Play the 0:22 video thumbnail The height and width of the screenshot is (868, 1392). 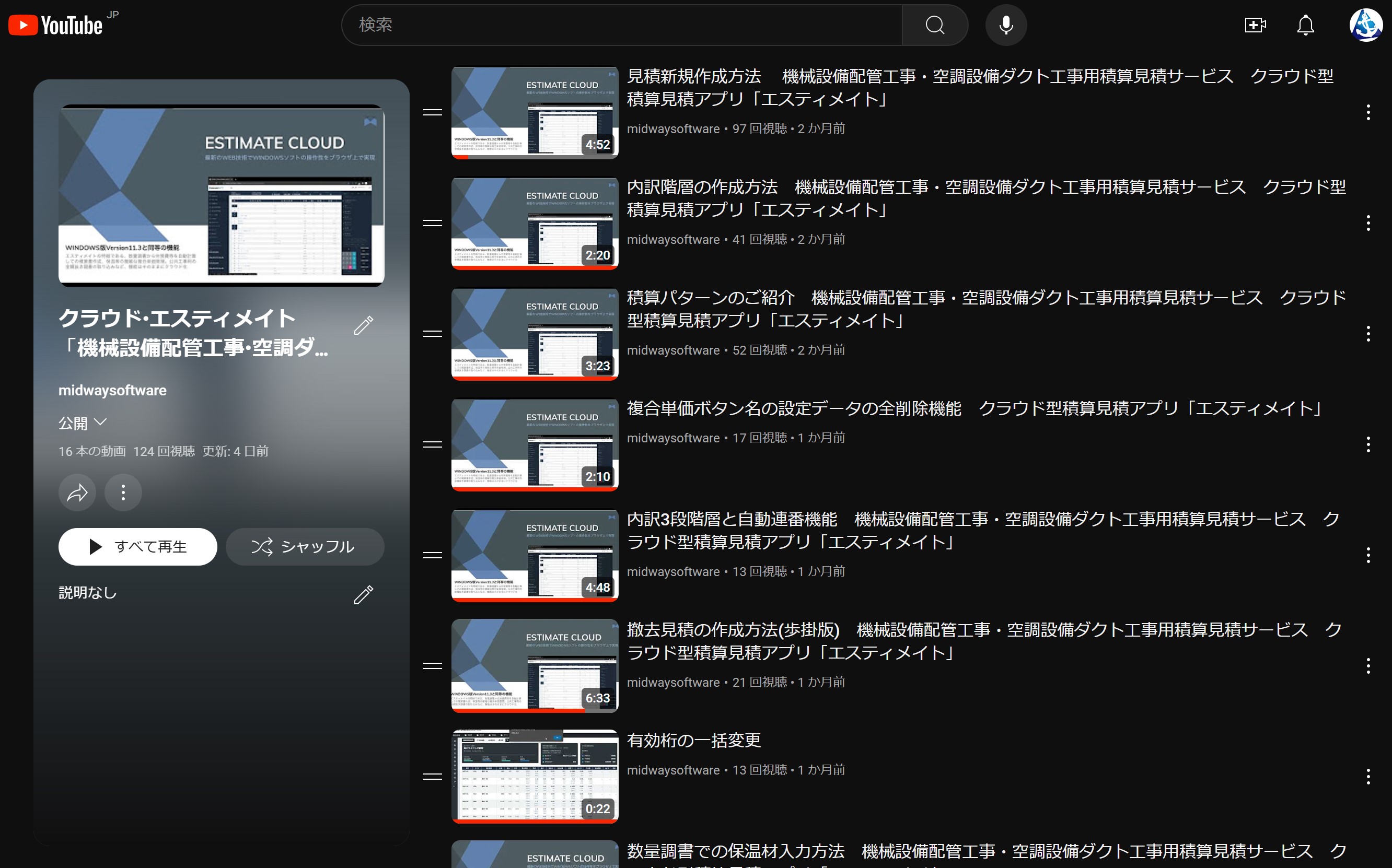coord(535,777)
